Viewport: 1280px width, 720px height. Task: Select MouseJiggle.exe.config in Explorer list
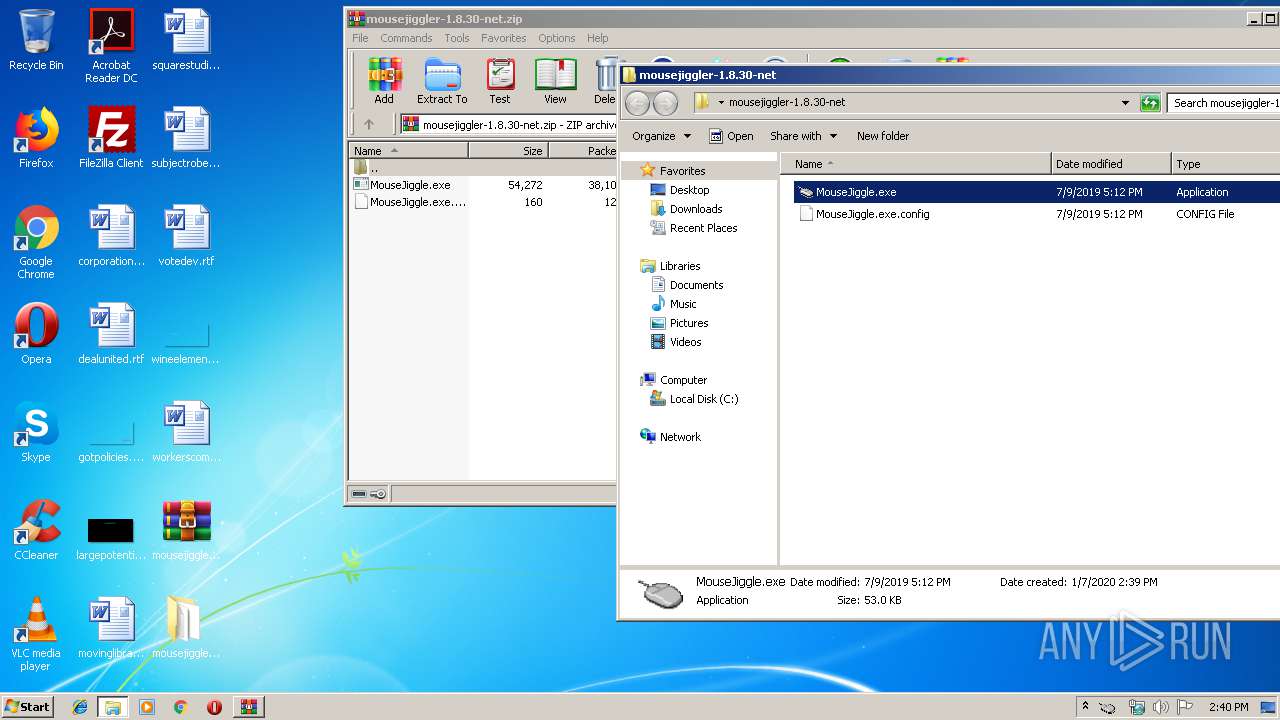coord(1036,214)
